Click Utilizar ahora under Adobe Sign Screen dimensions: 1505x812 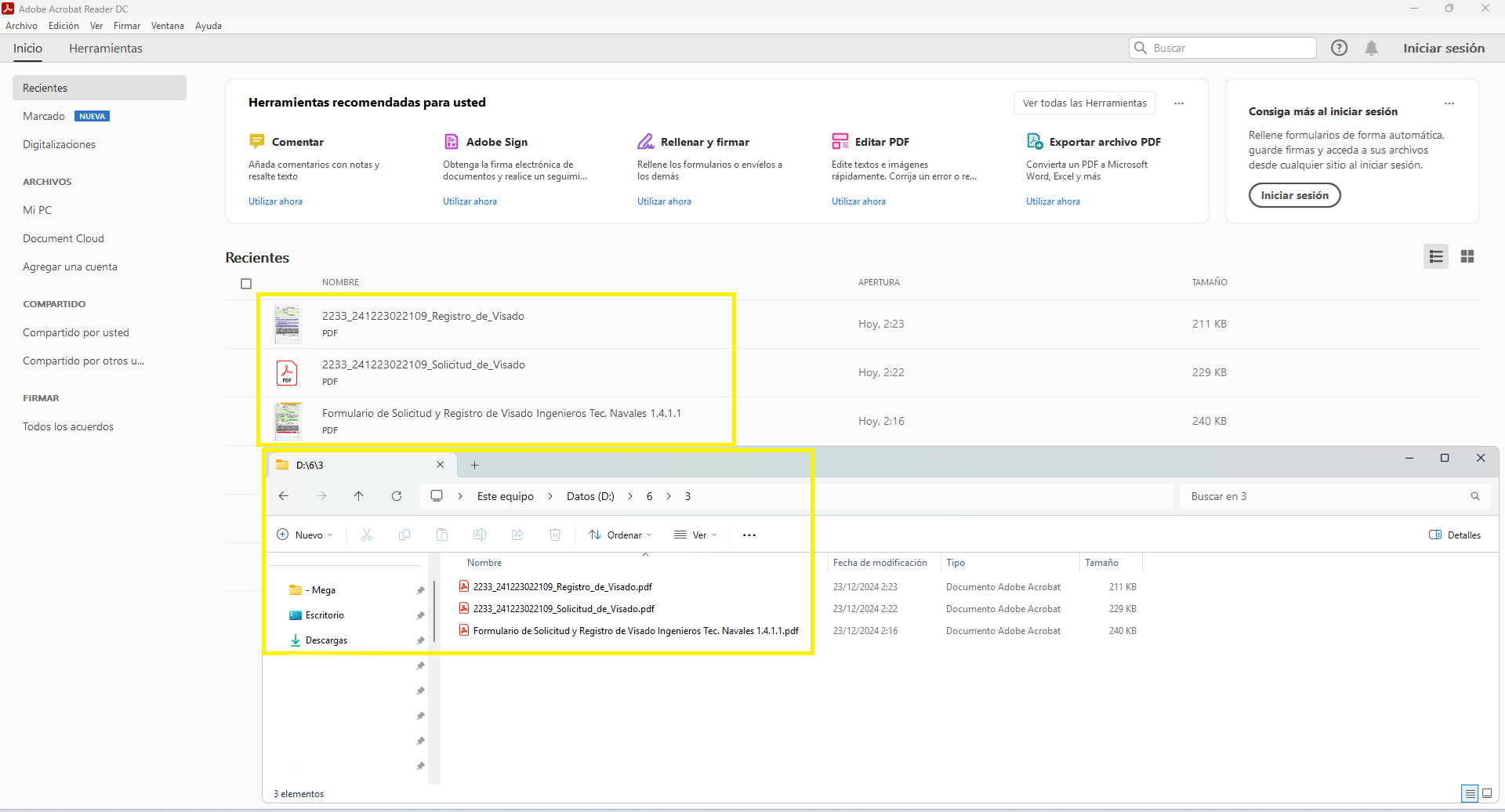coord(470,201)
